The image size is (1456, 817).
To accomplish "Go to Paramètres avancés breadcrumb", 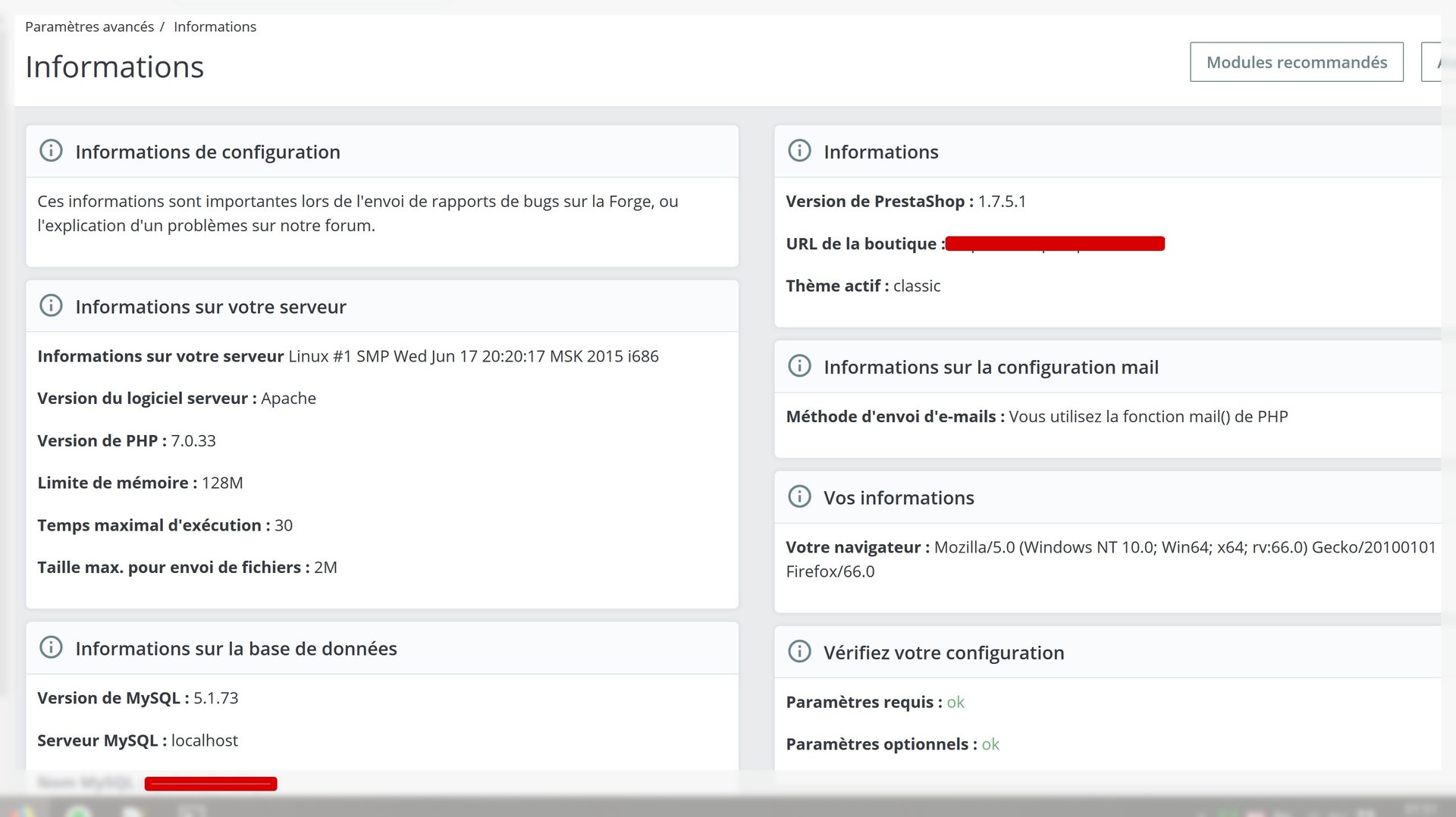I will (89, 27).
